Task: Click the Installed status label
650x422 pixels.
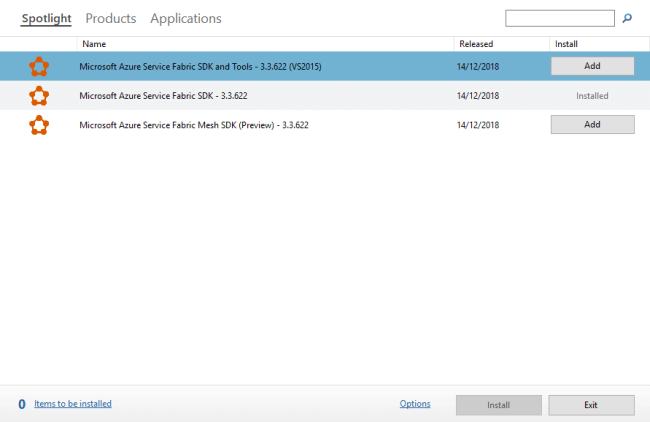Action: (x=592, y=96)
